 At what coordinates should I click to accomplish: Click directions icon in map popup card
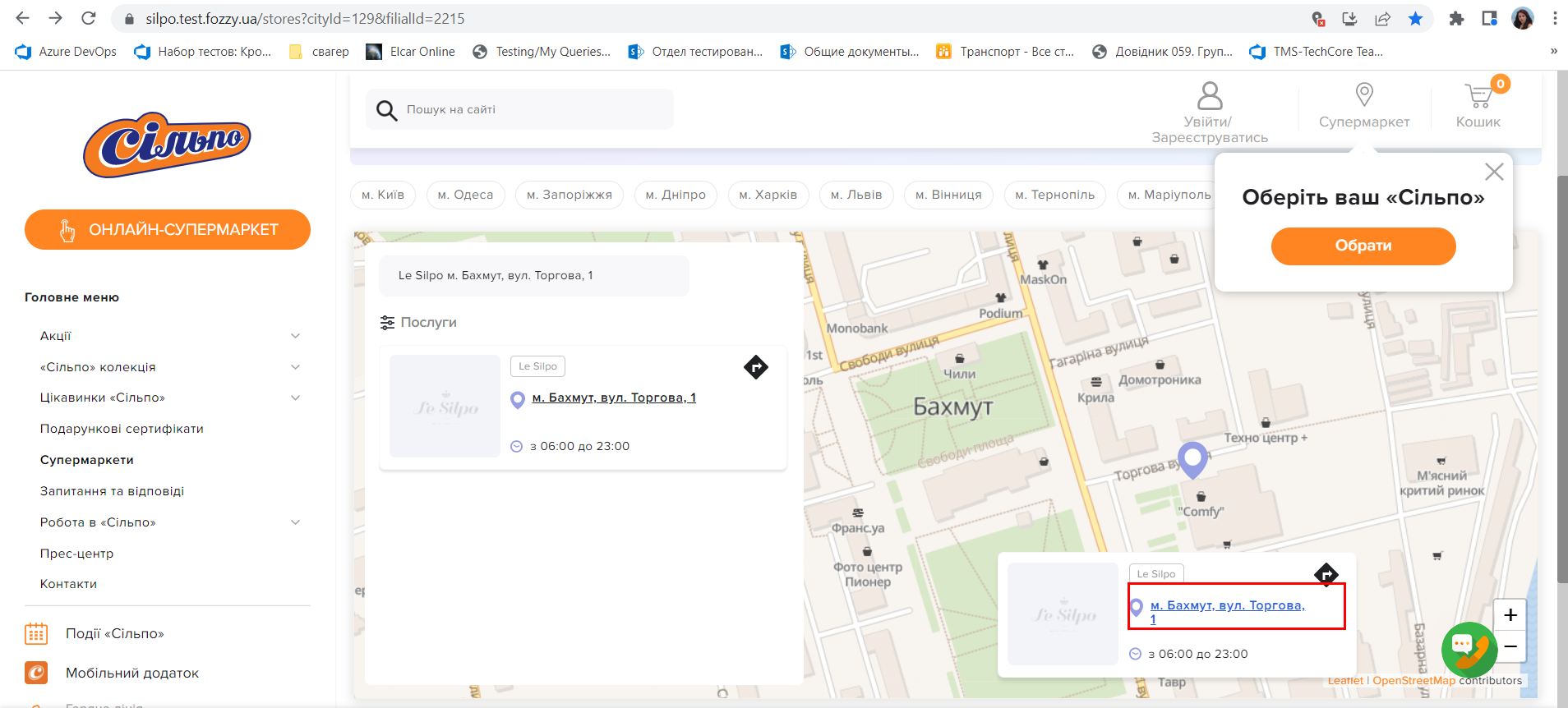pyautogui.click(x=1326, y=574)
